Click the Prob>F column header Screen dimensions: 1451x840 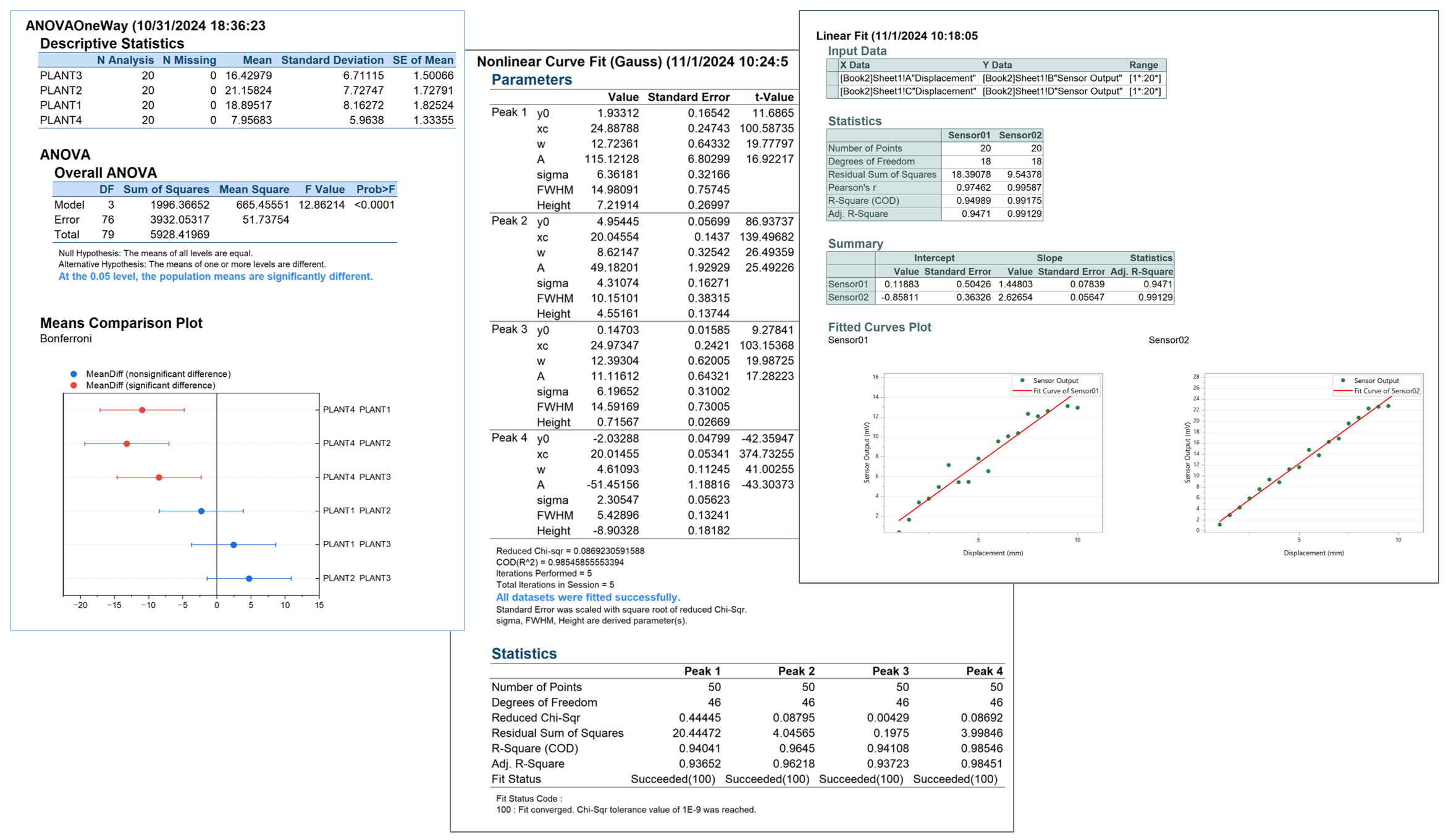click(375, 189)
